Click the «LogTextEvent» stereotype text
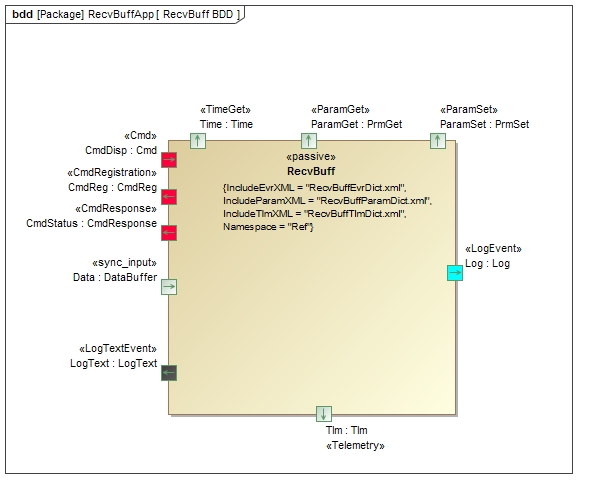This screenshot has width=597, height=498. (118, 348)
